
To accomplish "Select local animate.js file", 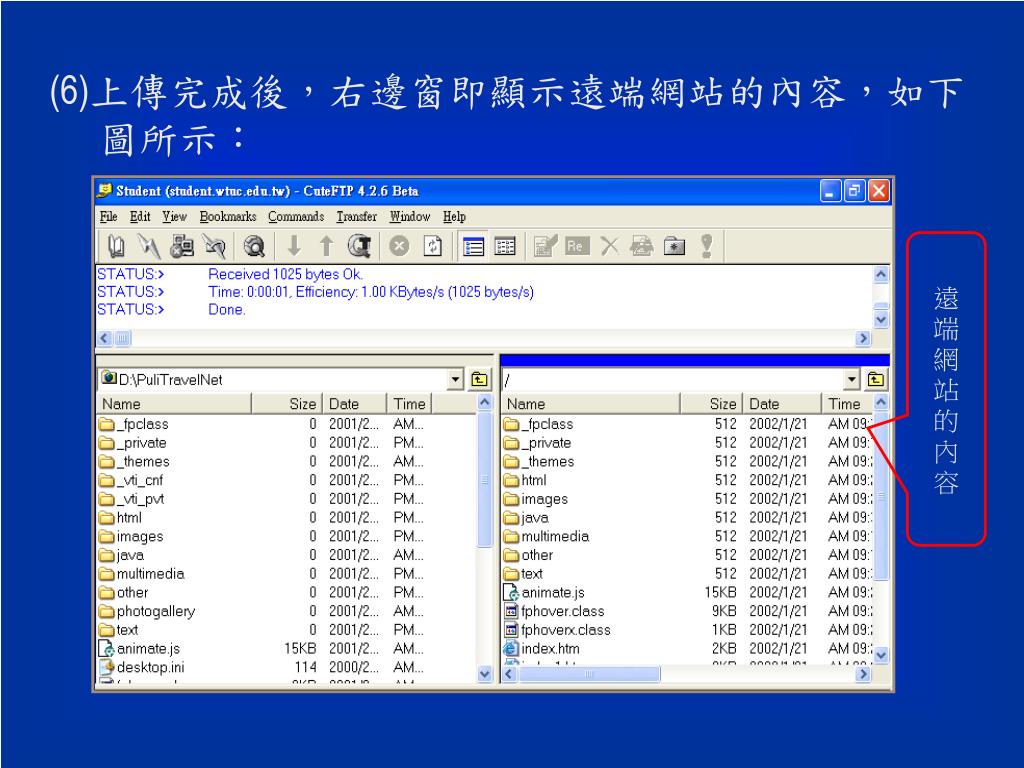I will (x=139, y=649).
